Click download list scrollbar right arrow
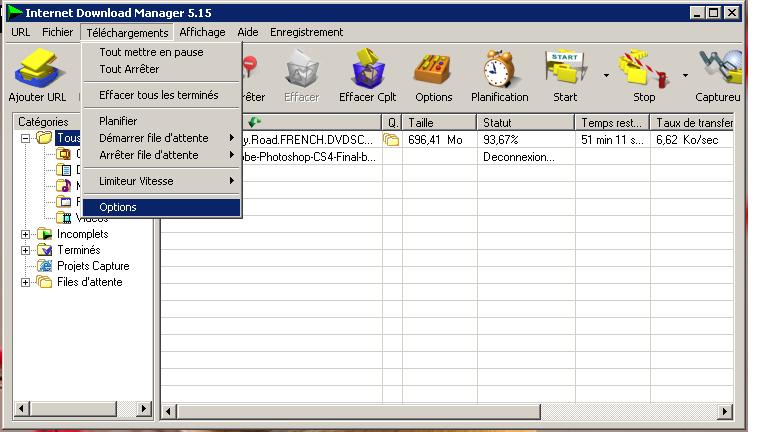Image resolution: width=757 pixels, height=432 pixels. point(724,412)
